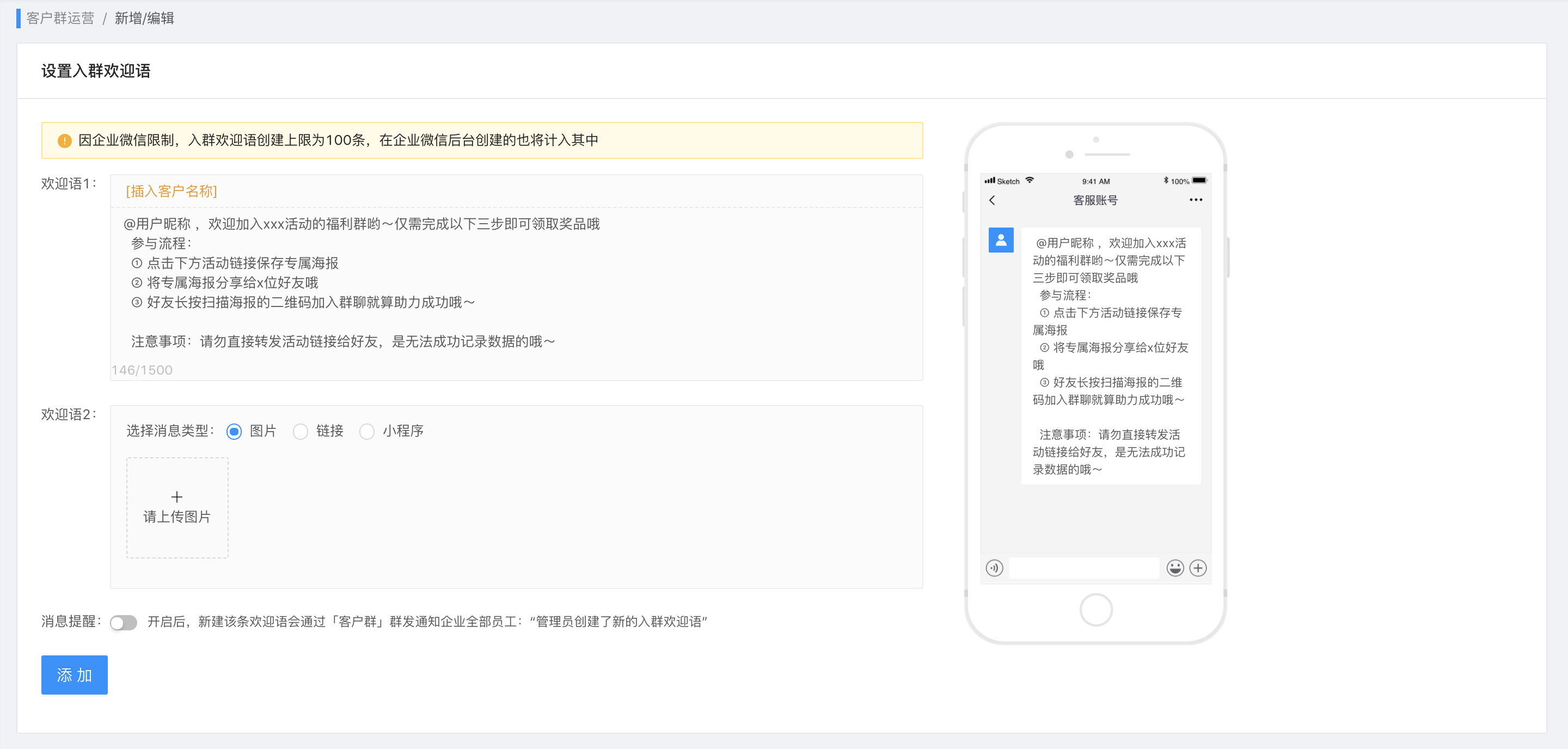Click the emoji smiley icon in phone preview
The image size is (1568, 749).
point(1175,568)
